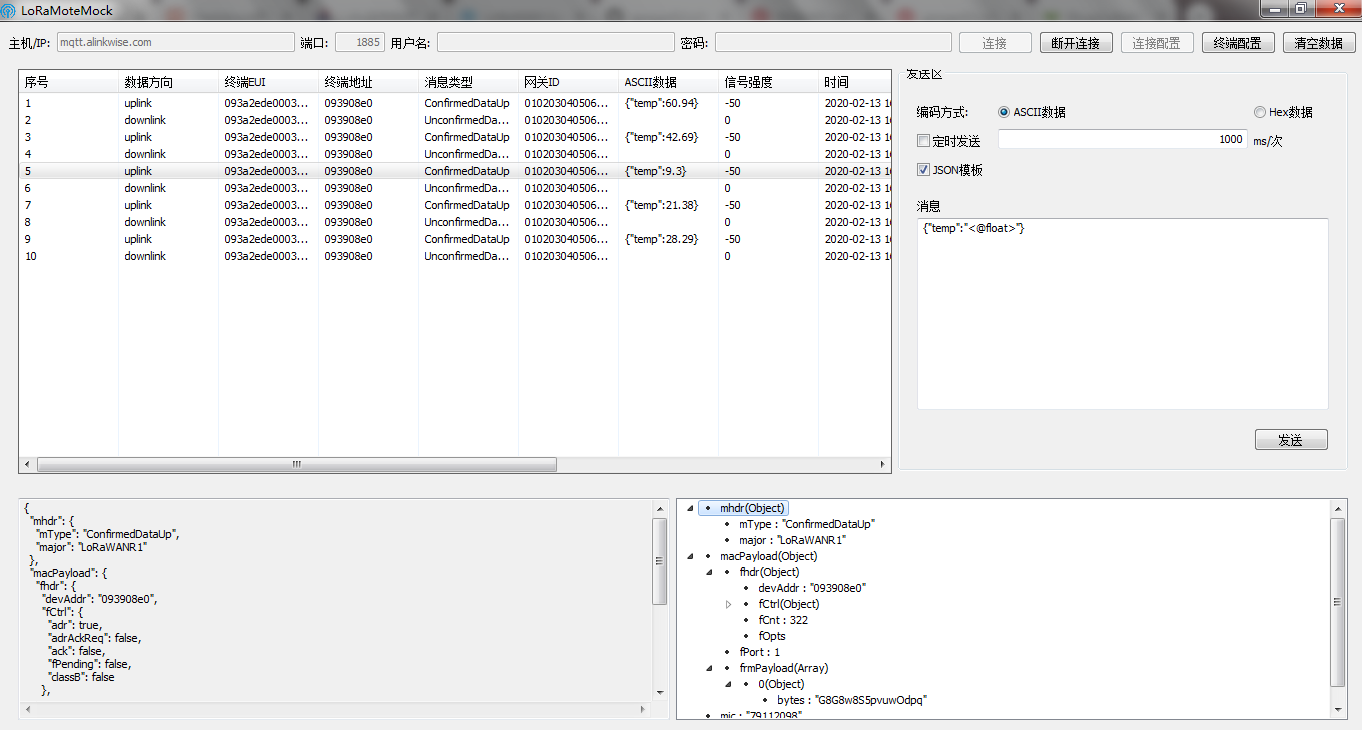Click the "devAddr": "093908e0" line in JSON text
The width and height of the screenshot is (1362, 730).
point(100,599)
